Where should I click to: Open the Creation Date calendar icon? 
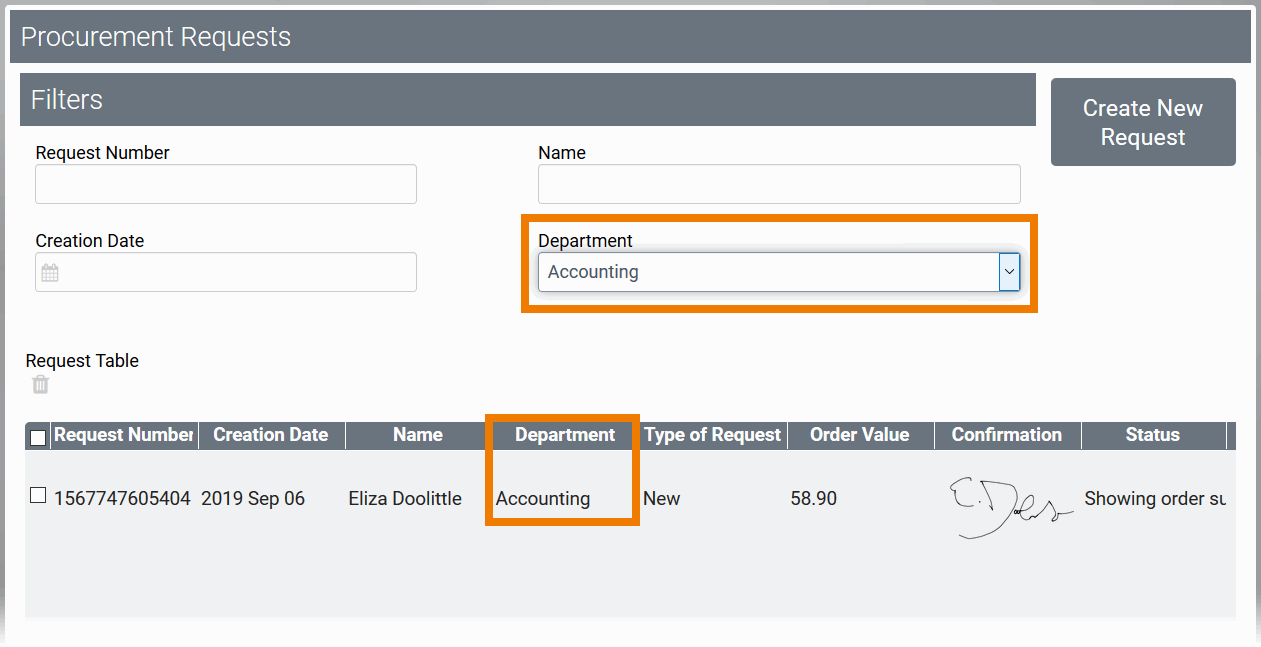coord(50,272)
